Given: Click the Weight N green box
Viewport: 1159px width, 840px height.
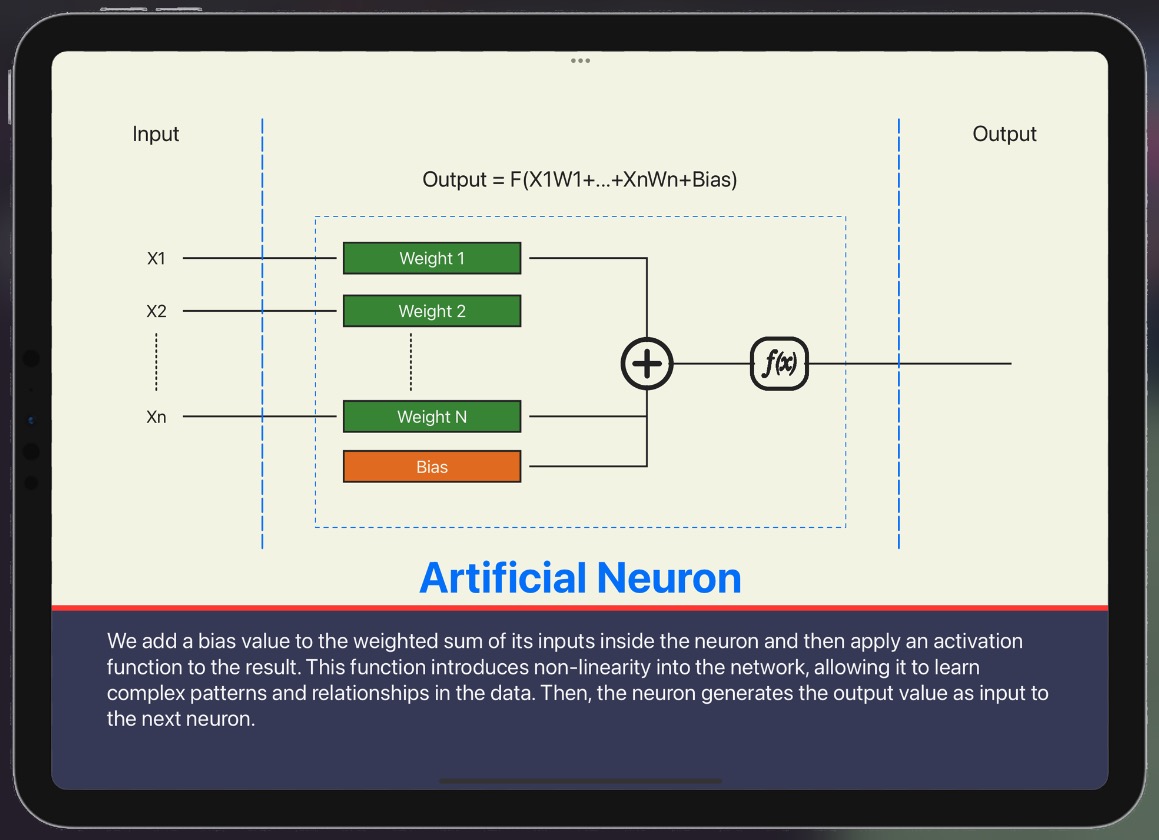Looking at the screenshot, I should coord(431,417).
